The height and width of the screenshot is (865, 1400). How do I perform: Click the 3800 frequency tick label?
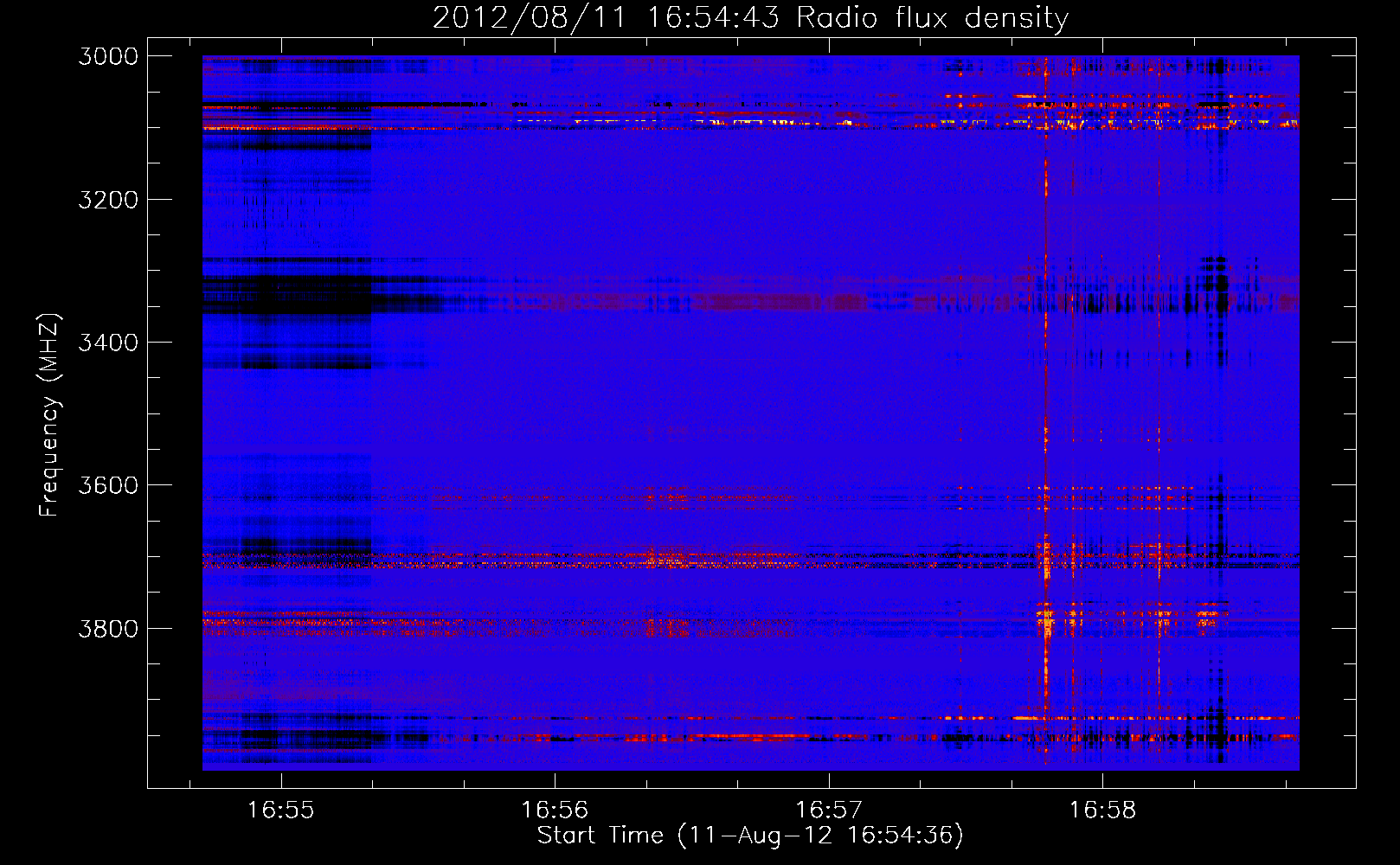click(x=108, y=628)
